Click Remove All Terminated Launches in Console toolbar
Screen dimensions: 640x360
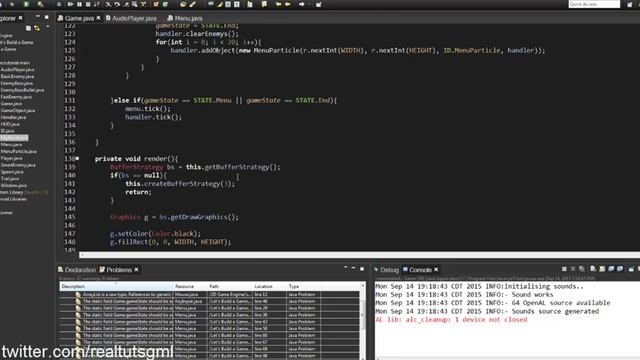[x=582, y=269]
